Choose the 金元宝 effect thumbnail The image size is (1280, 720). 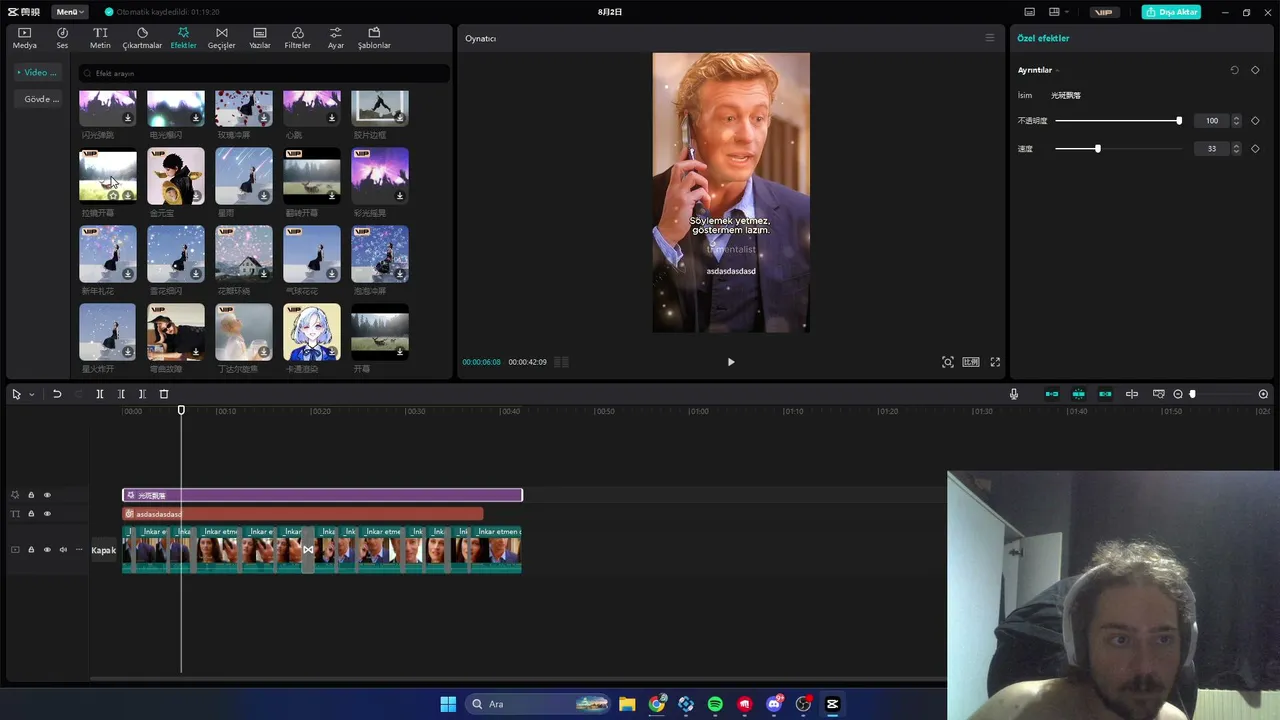[176, 175]
